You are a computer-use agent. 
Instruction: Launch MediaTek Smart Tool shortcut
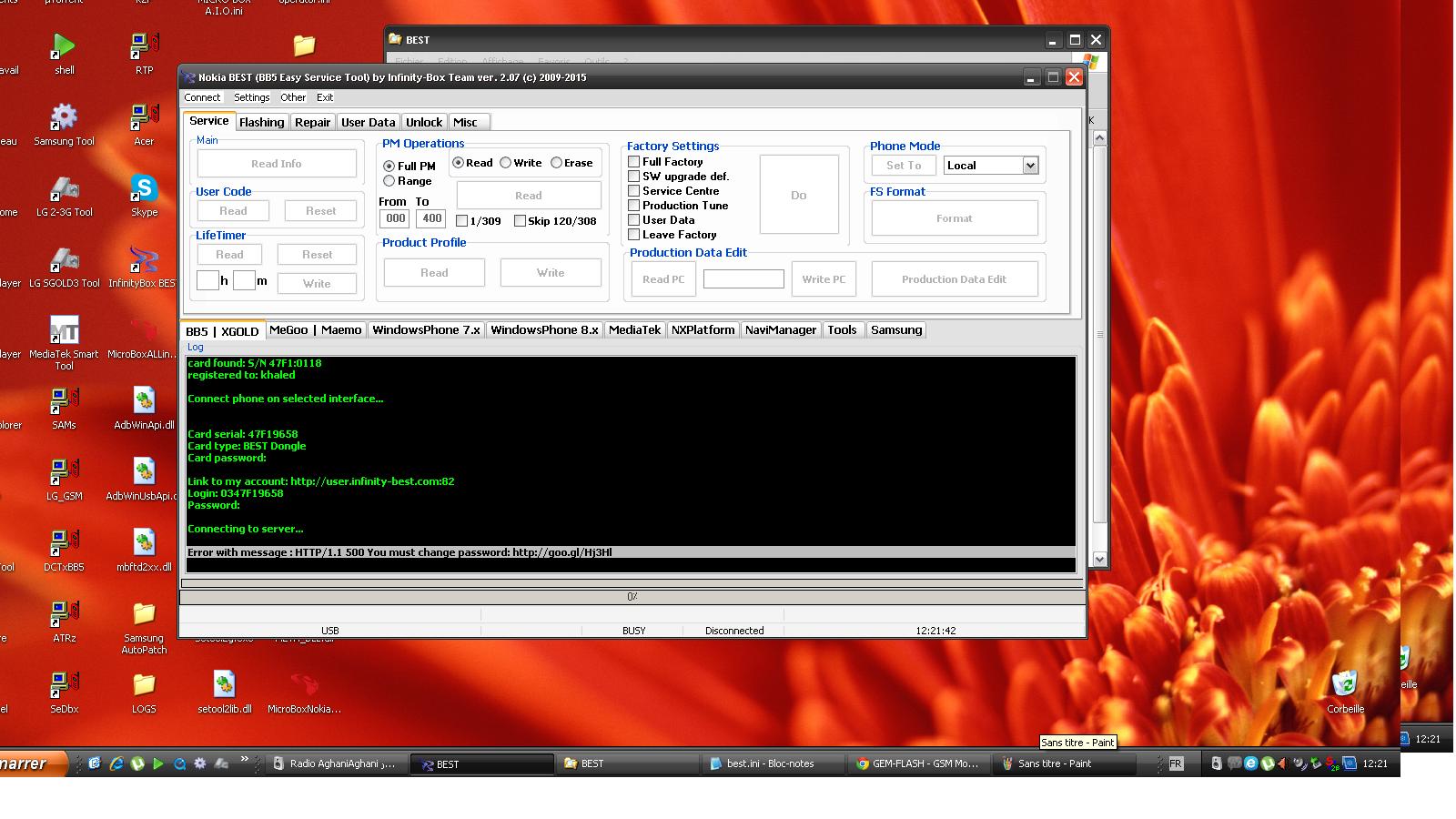tap(64, 342)
